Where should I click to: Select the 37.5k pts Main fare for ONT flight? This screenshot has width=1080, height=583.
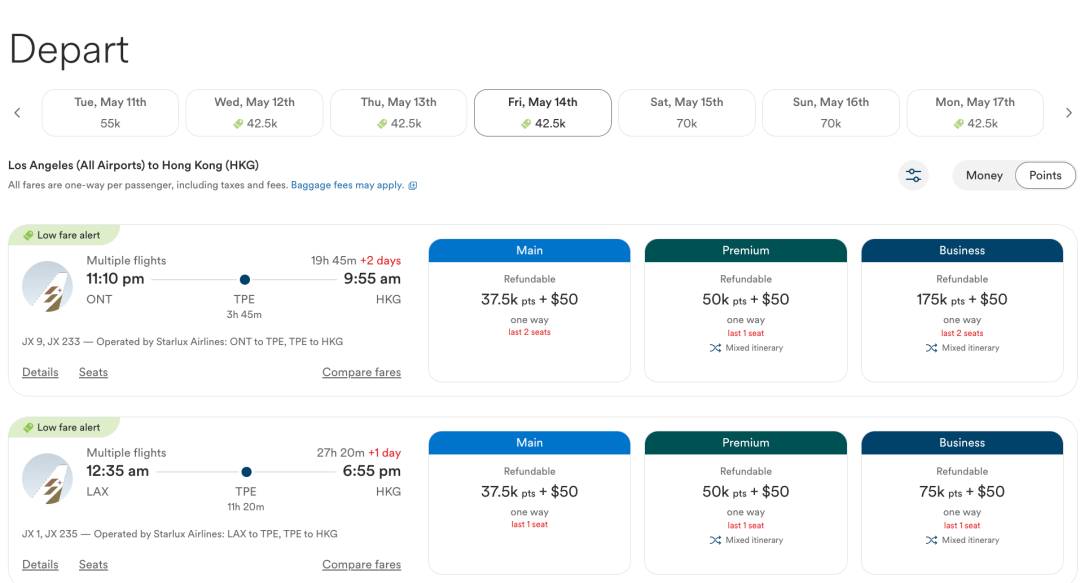click(529, 310)
